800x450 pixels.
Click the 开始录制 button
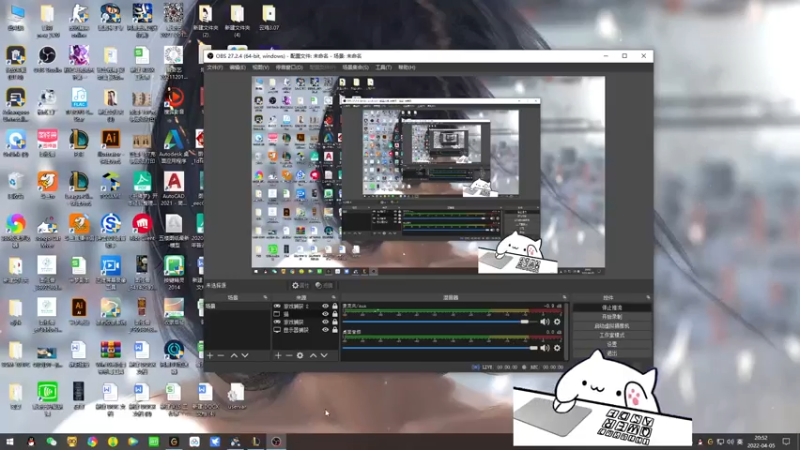pos(612,317)
